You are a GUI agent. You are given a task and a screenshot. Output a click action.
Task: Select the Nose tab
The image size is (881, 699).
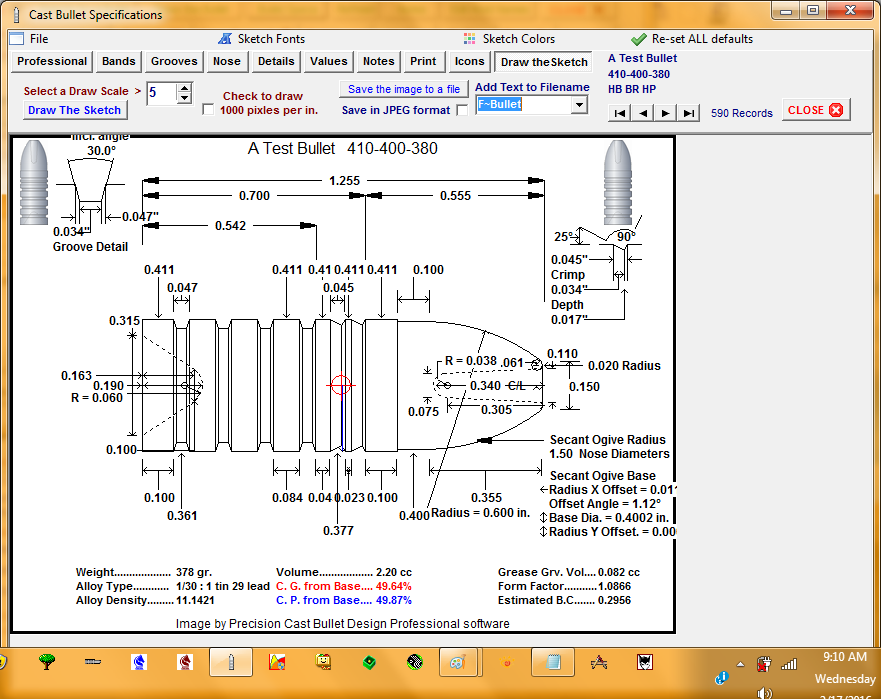tap(226, 61)
